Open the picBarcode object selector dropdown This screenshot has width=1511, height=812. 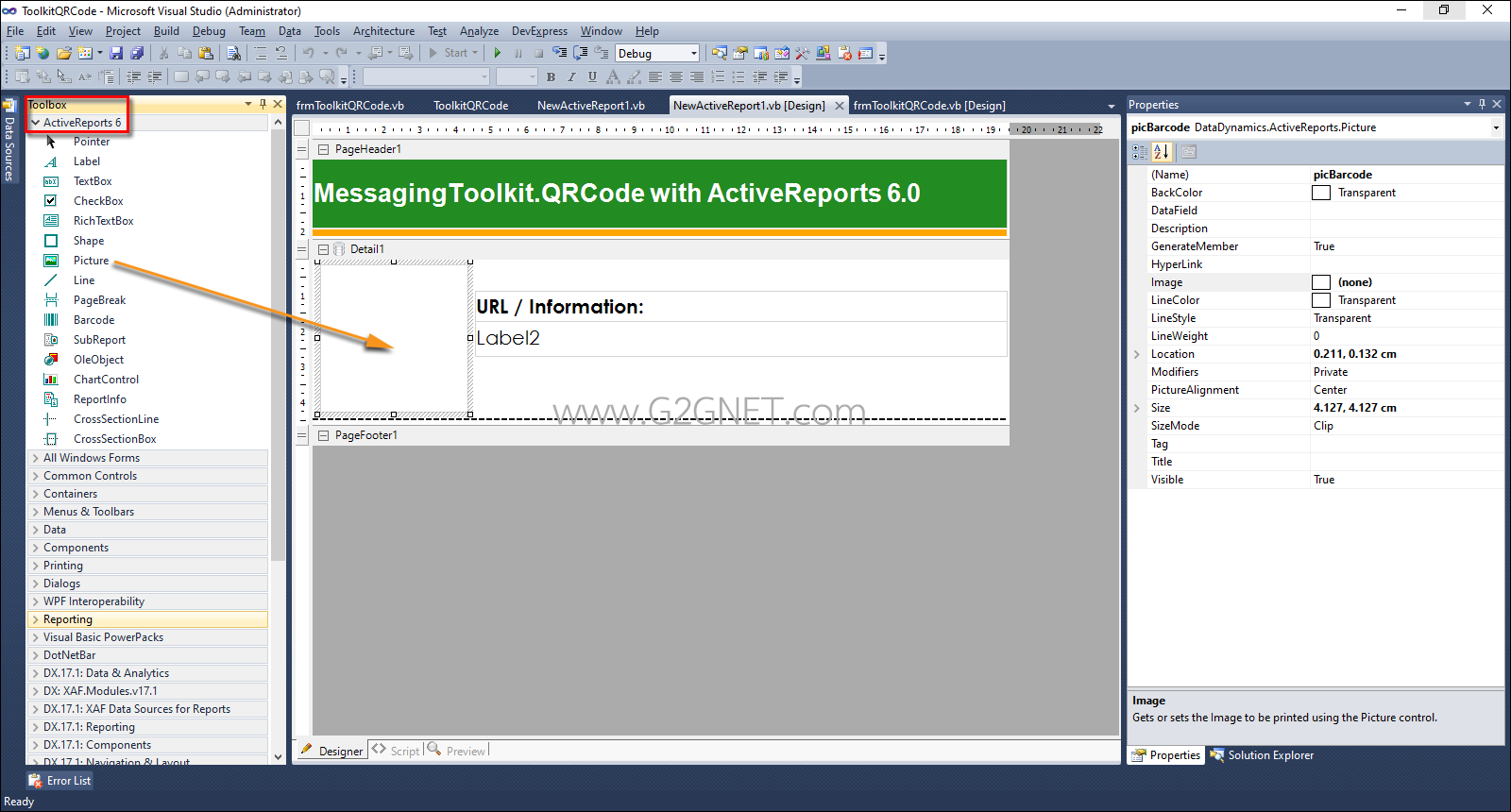coord(1496,127)
